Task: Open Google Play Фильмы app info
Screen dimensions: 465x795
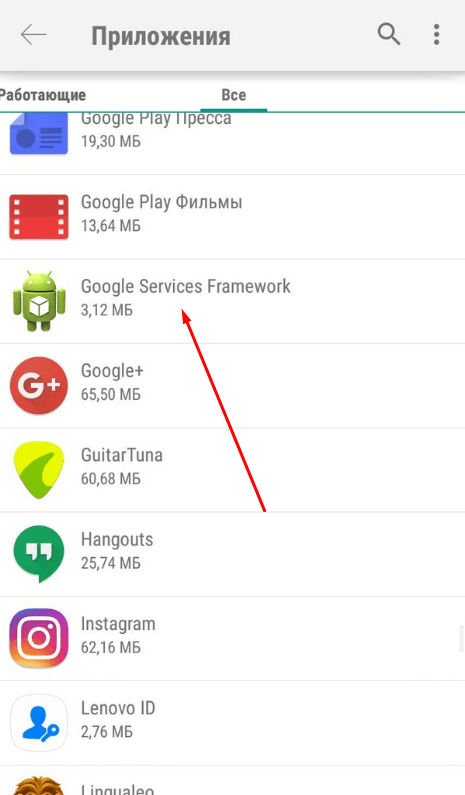Action: click(x=232, y=216)
